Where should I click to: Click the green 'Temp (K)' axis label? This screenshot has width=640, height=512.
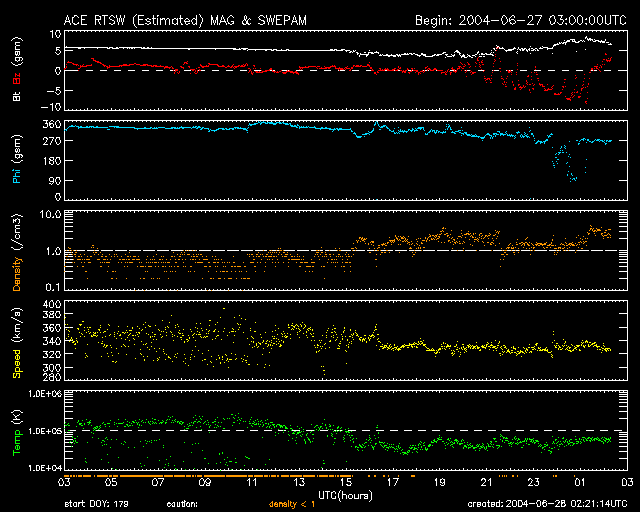pyautogui.click(x=17, y=432)
